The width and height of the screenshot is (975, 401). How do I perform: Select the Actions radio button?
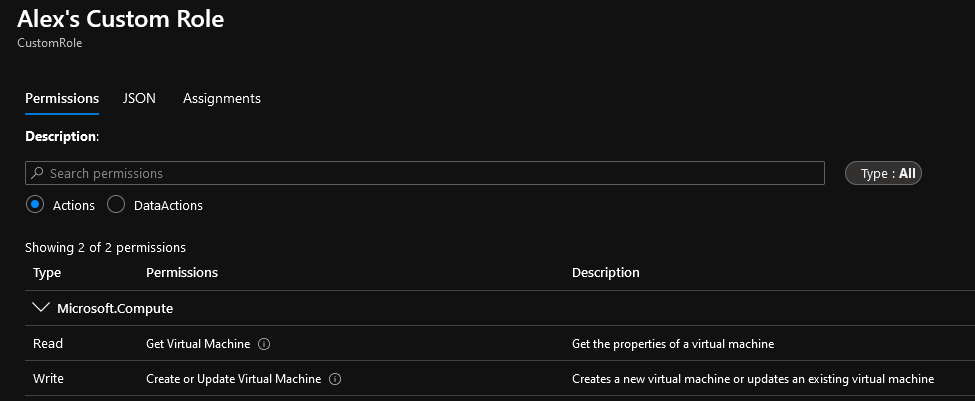[x=35, y=205]
